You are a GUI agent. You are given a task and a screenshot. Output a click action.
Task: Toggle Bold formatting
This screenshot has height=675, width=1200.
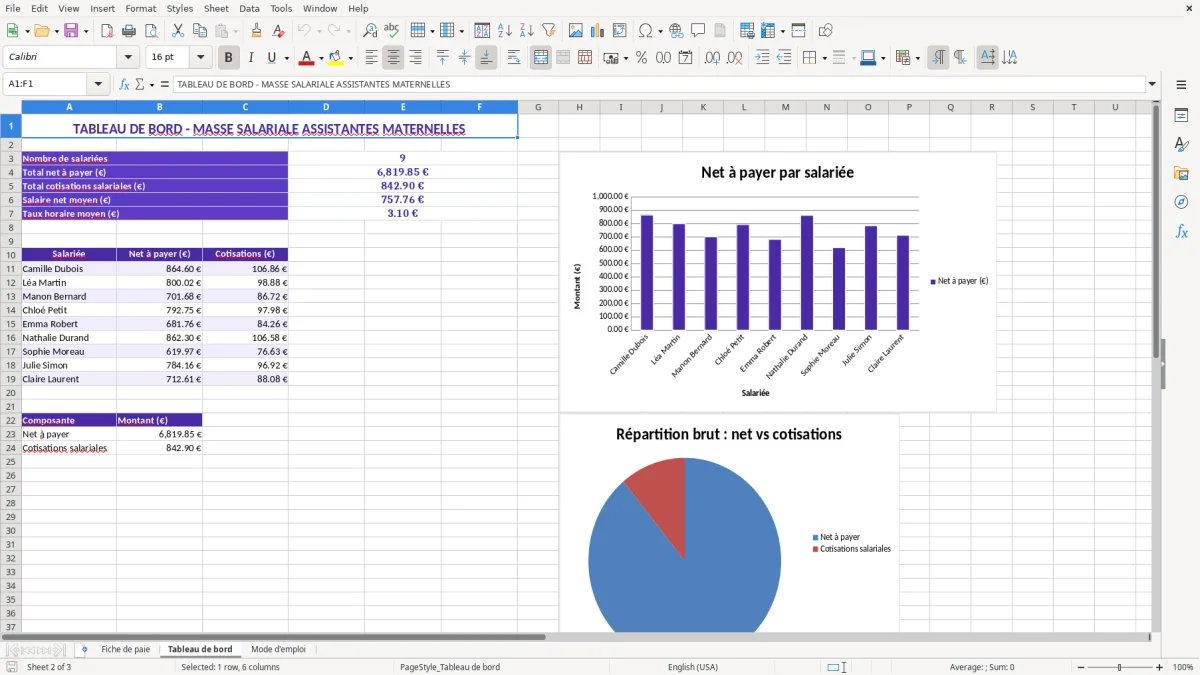point(228,58)
